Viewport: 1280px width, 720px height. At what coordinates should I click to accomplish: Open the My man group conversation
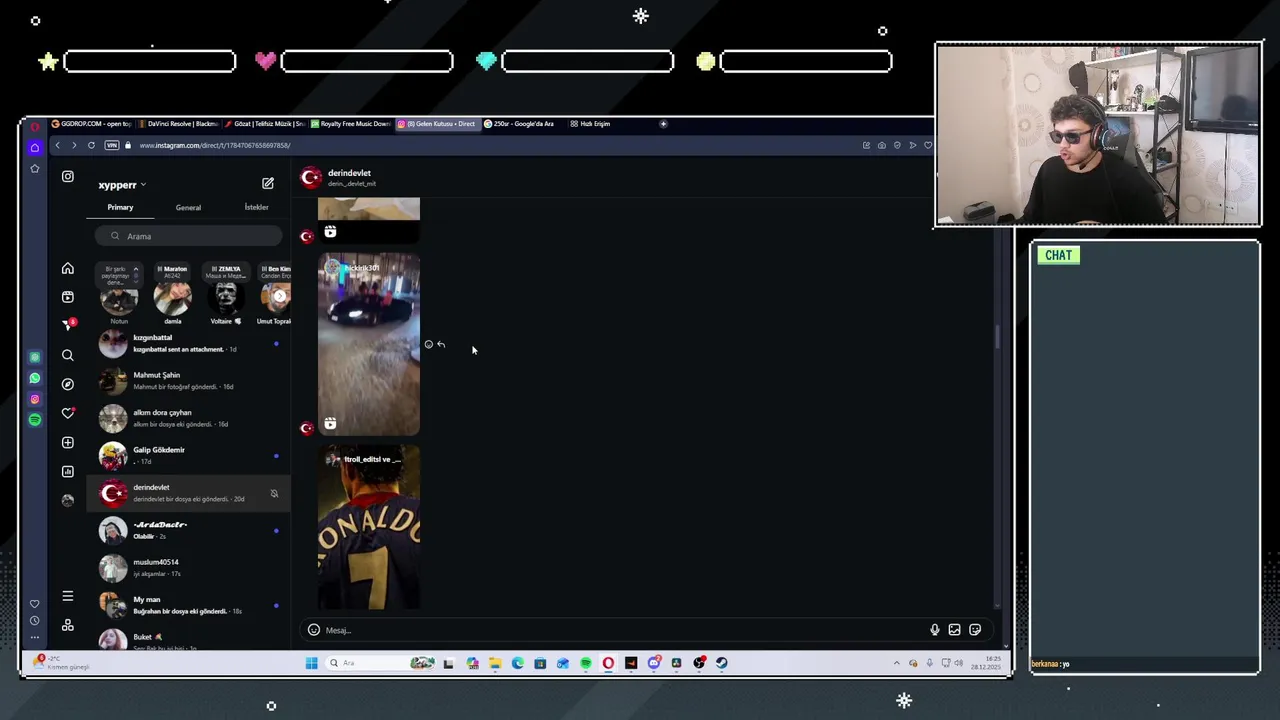(189, 605)
